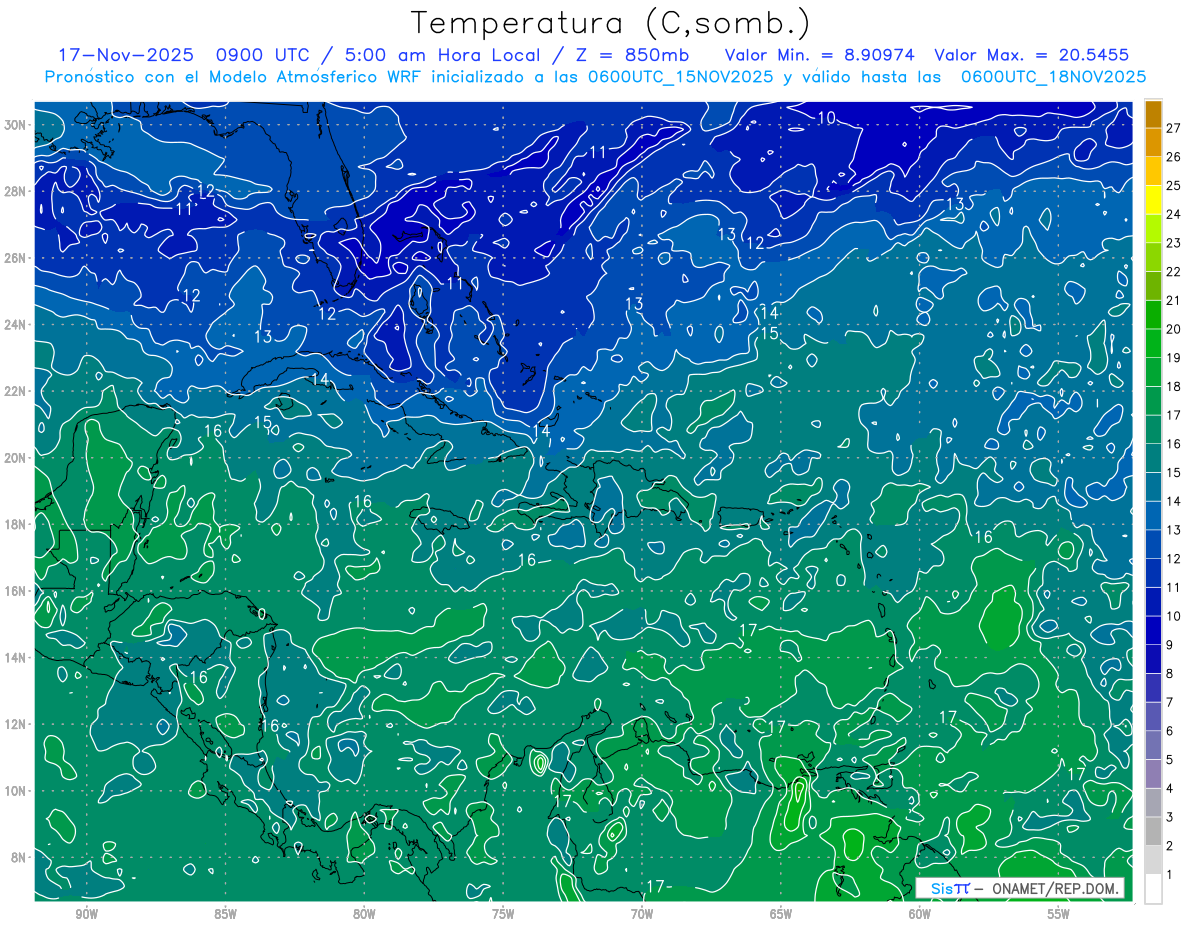
Task: Click the 90W longitude axis label
Action: pyautogui.click(x=86, y=914)
